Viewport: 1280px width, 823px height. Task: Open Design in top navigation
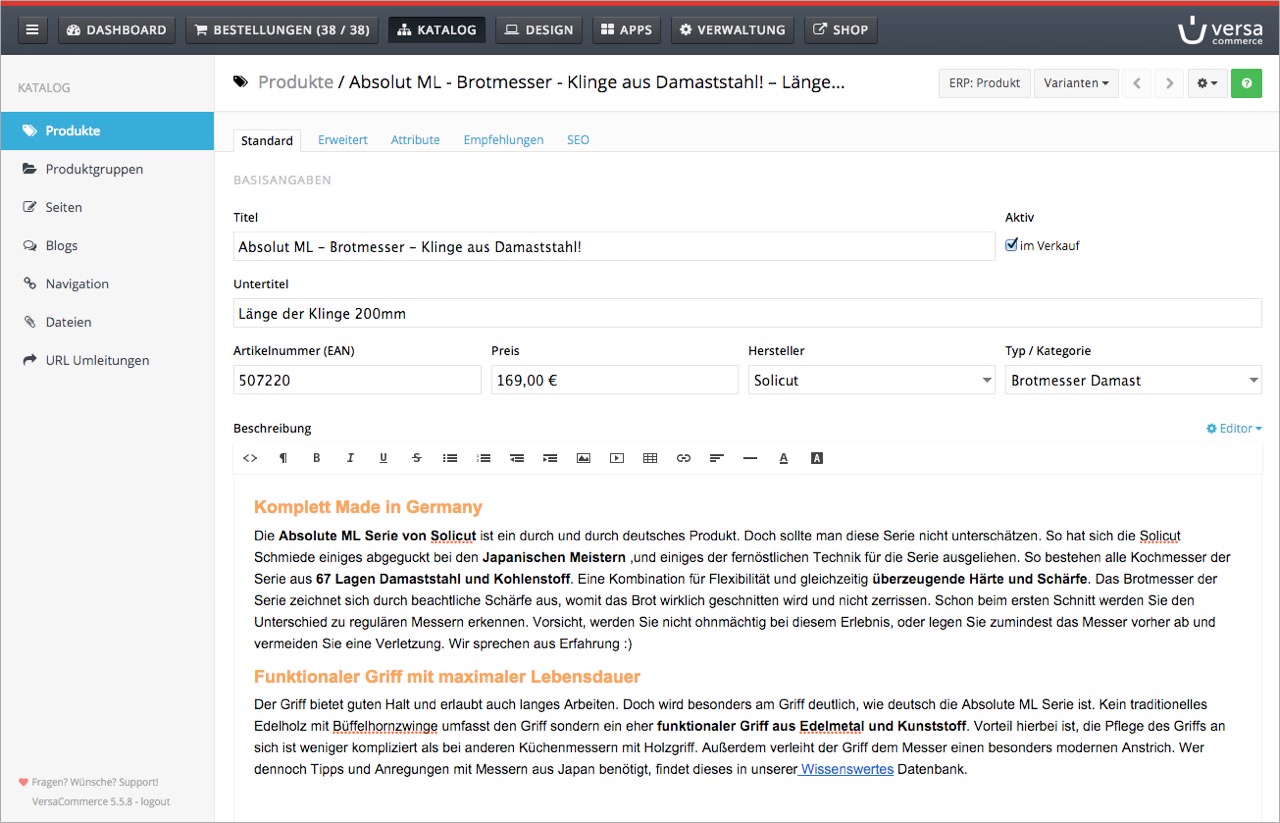pyautogui.click(x=539, y=30)
